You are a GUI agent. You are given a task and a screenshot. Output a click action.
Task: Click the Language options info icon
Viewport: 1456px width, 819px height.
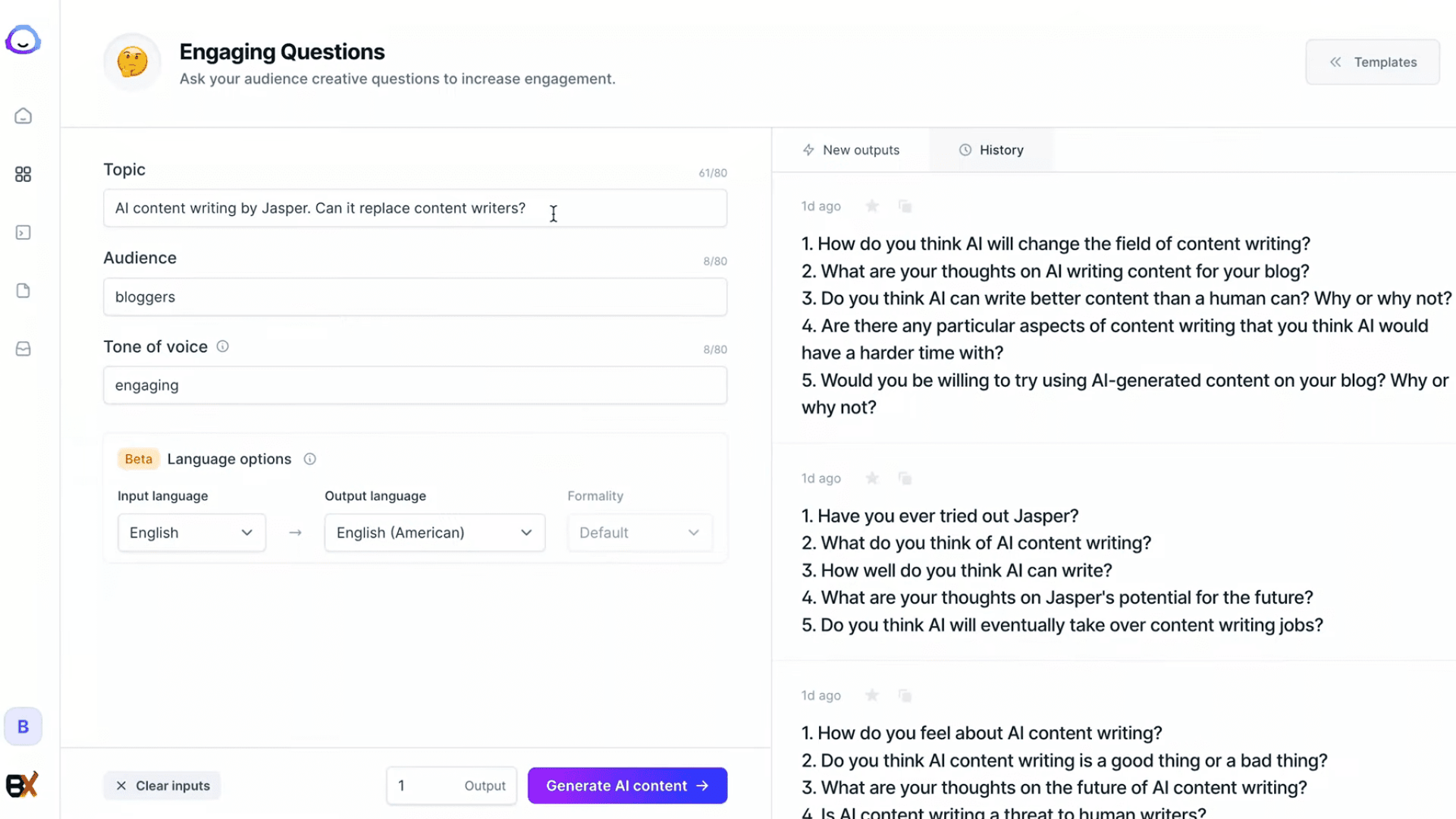pos(310,459)
